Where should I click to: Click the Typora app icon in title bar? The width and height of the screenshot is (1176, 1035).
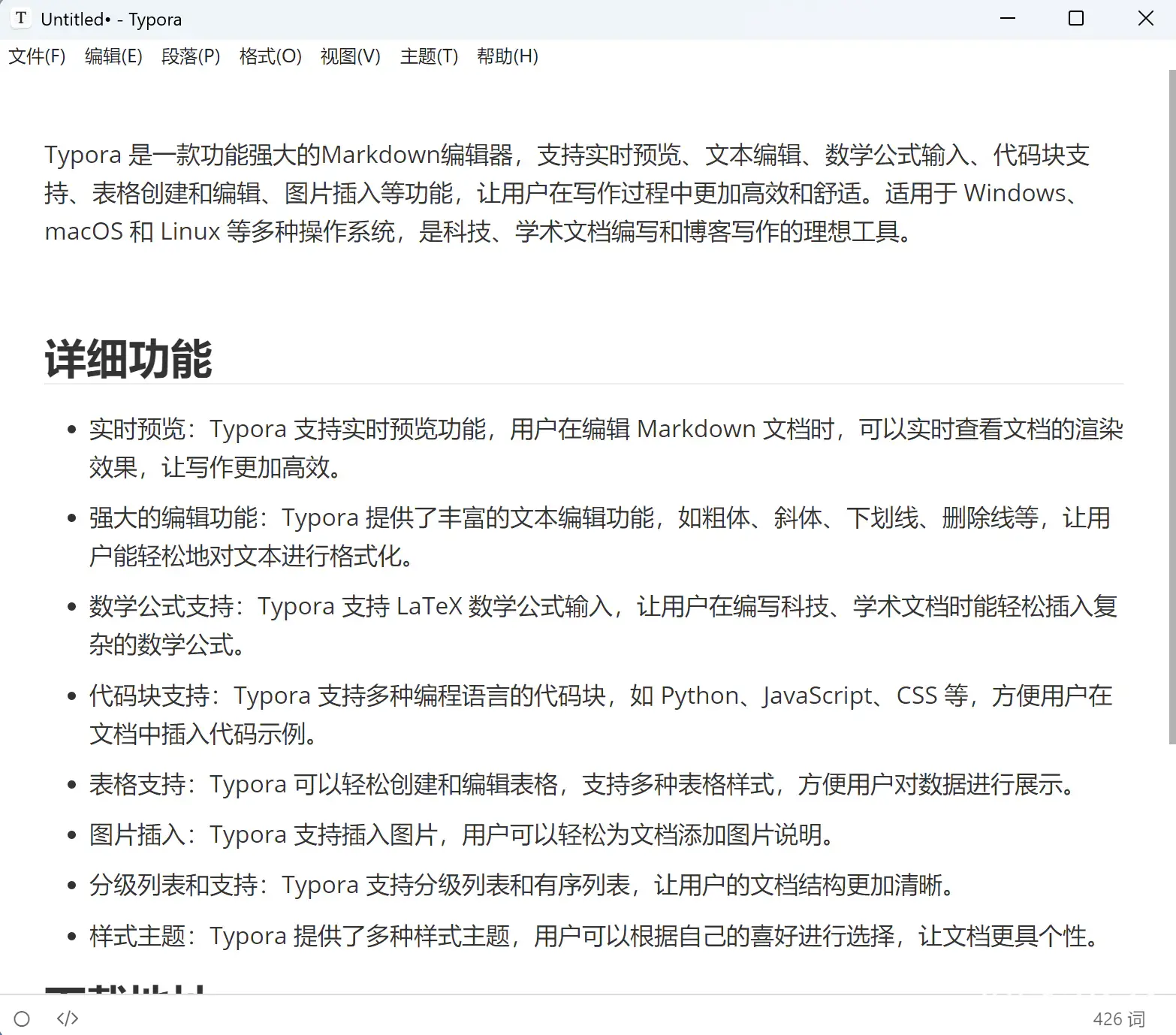pyautogui.click(x=21, y=19)
